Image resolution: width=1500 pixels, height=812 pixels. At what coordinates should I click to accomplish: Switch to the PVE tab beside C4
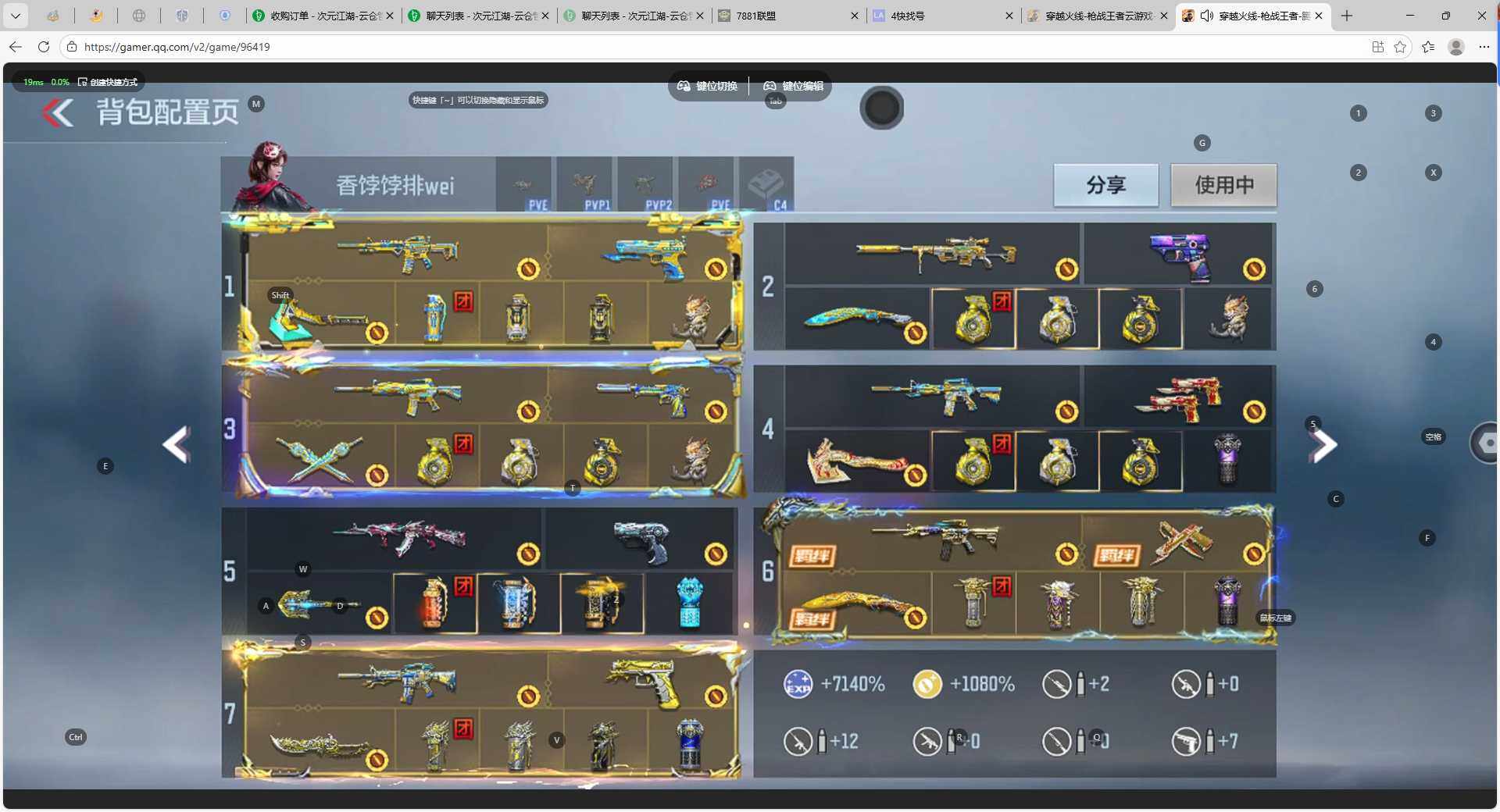[x=706, y=184]
